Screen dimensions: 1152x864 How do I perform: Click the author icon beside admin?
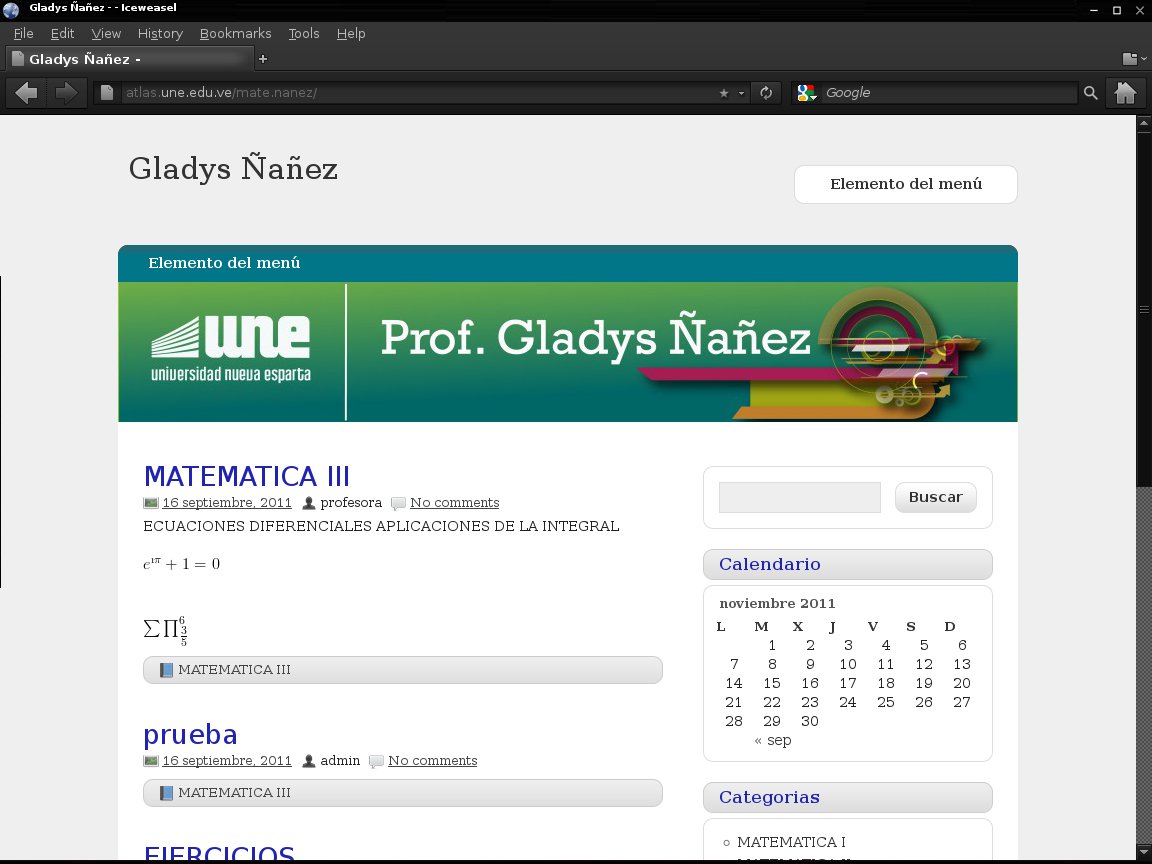point(309,761)
